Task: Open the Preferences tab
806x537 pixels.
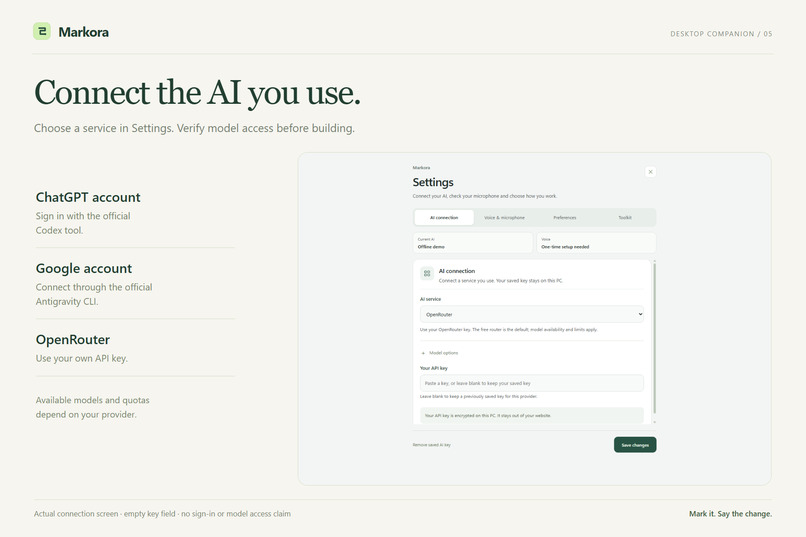Action: click(x=564, y=217)
